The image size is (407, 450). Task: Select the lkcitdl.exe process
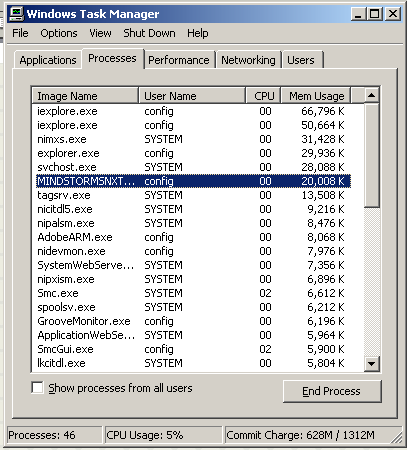pyautogui.click(x=193, y=363)
